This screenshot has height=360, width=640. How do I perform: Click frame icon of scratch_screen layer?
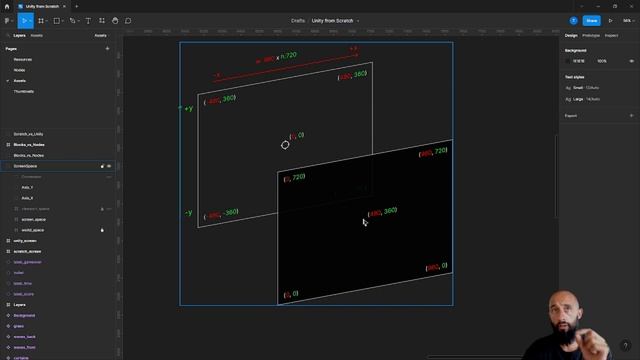point(8,251)
